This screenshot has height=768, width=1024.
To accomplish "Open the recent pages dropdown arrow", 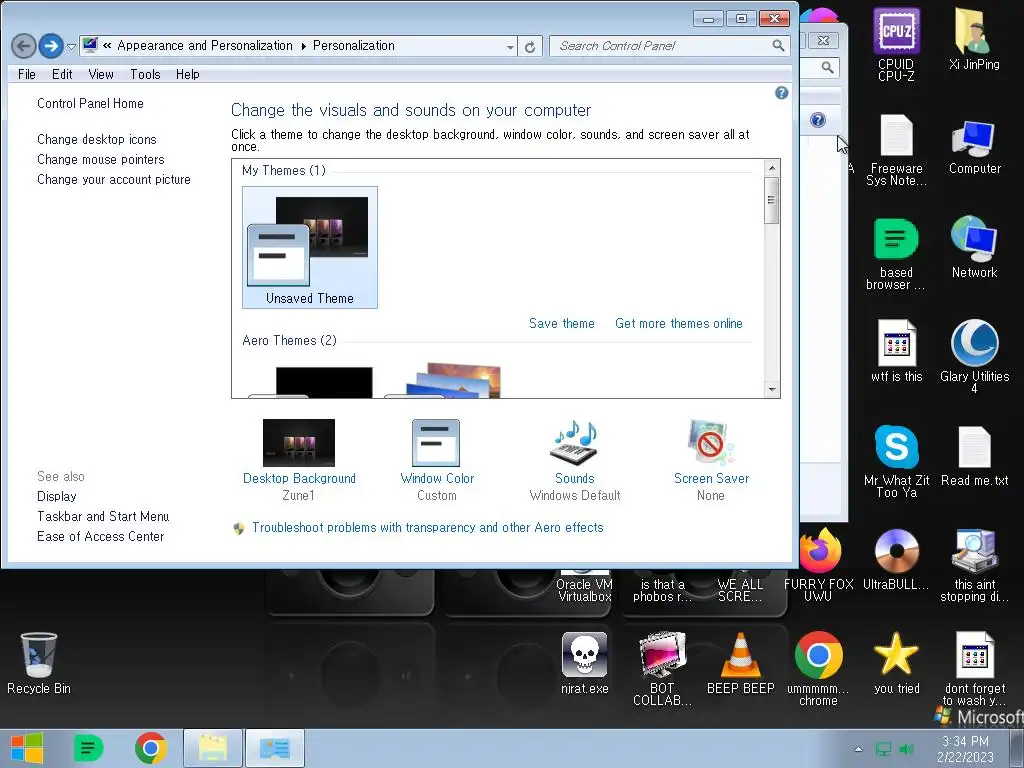I will click(72, 47).
